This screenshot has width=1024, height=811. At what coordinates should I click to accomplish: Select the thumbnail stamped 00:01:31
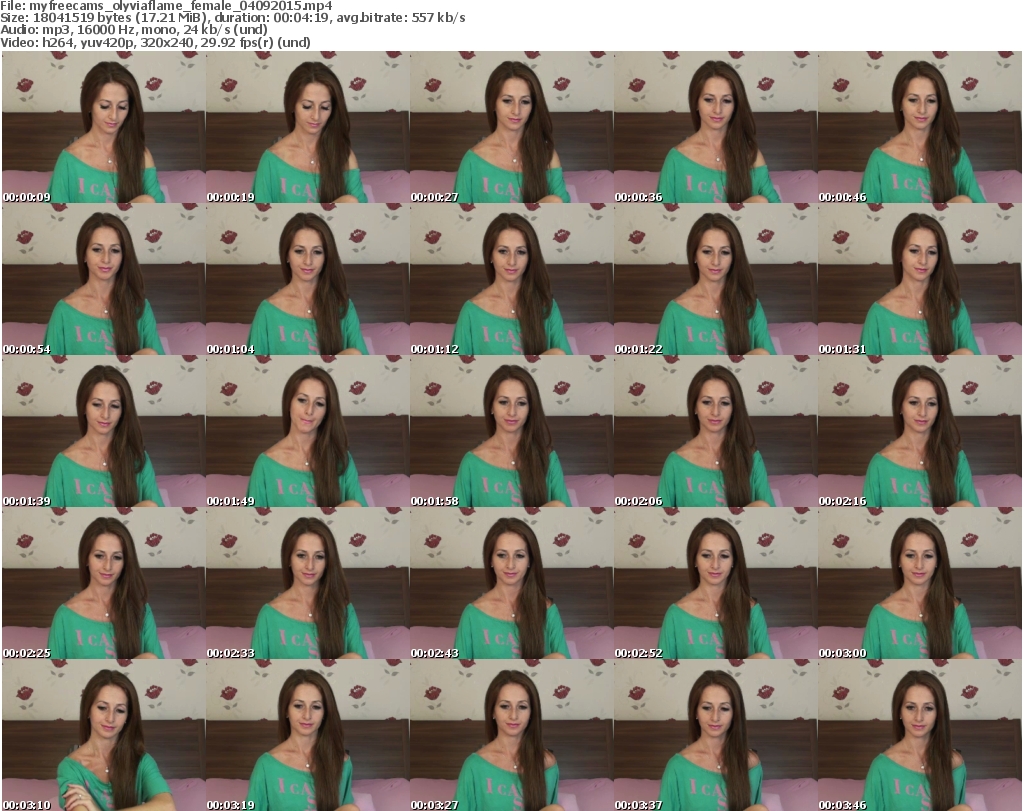[x=920, y=279]
